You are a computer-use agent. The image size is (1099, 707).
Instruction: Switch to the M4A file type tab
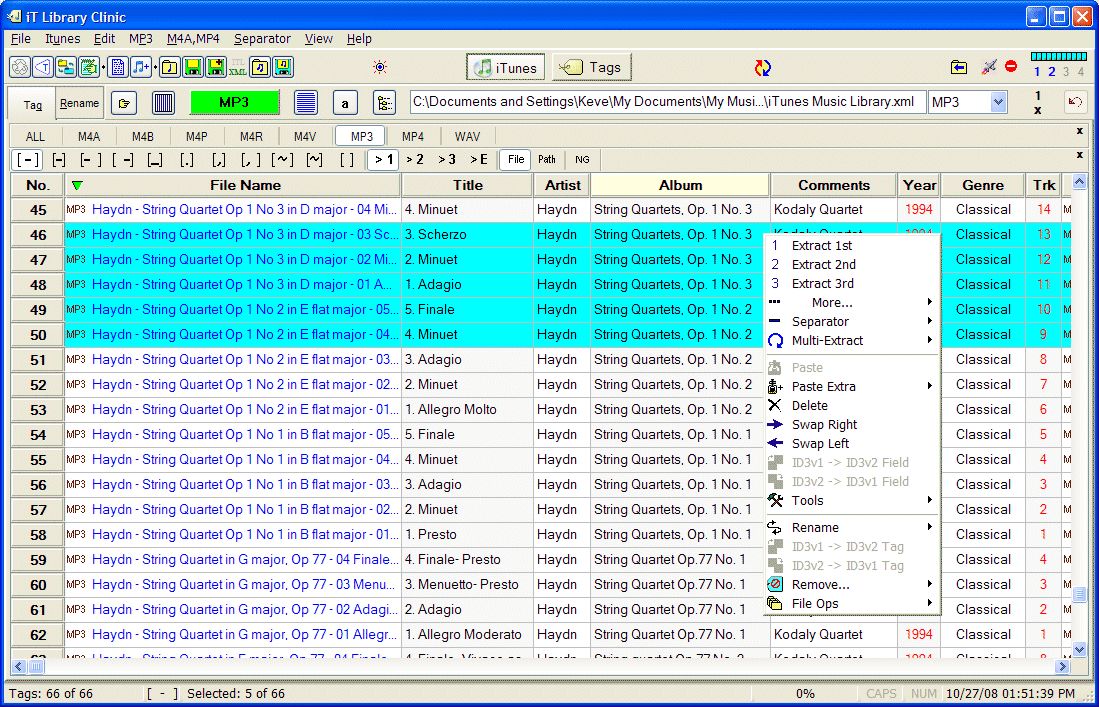89,137
